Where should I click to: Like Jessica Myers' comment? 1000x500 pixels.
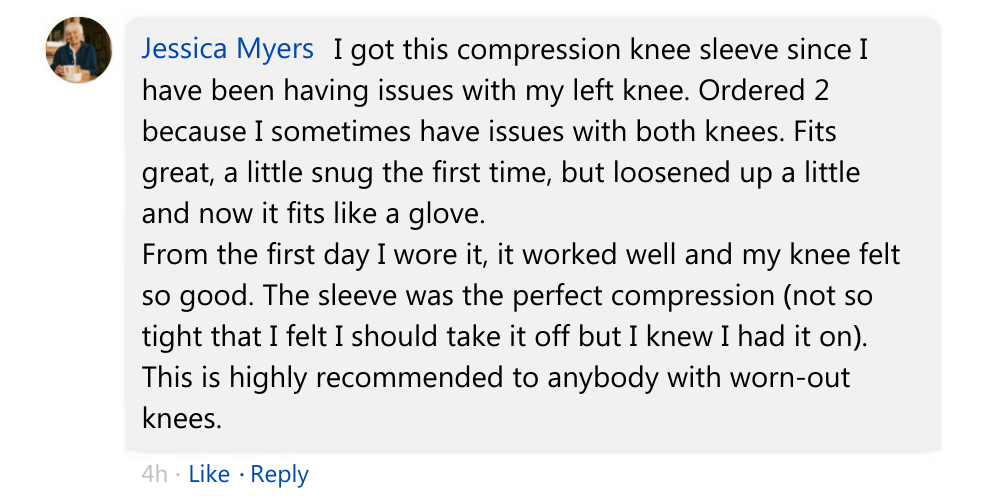209,474
